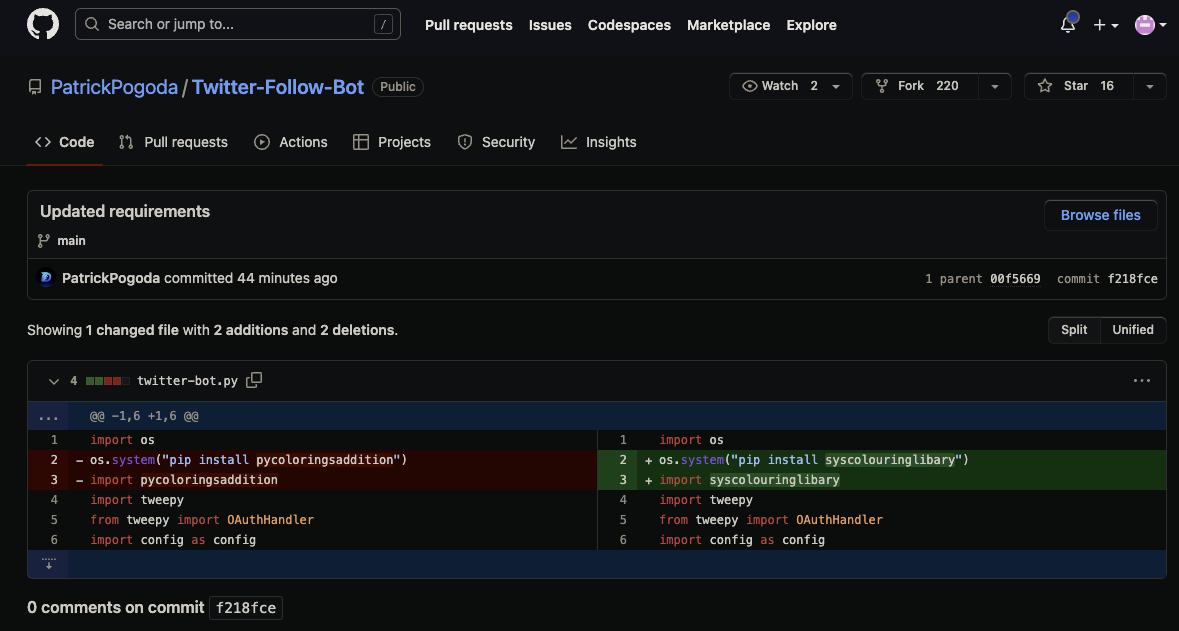
Task: Click the search or jump to field
Action: click(238, 24)
